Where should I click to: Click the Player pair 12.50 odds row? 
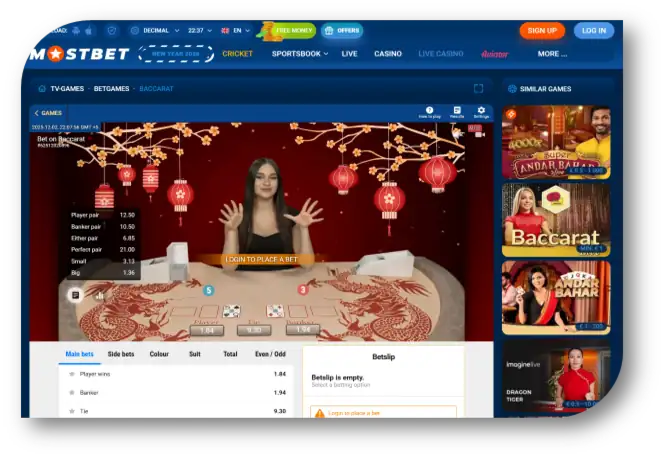tap(103, 215)
